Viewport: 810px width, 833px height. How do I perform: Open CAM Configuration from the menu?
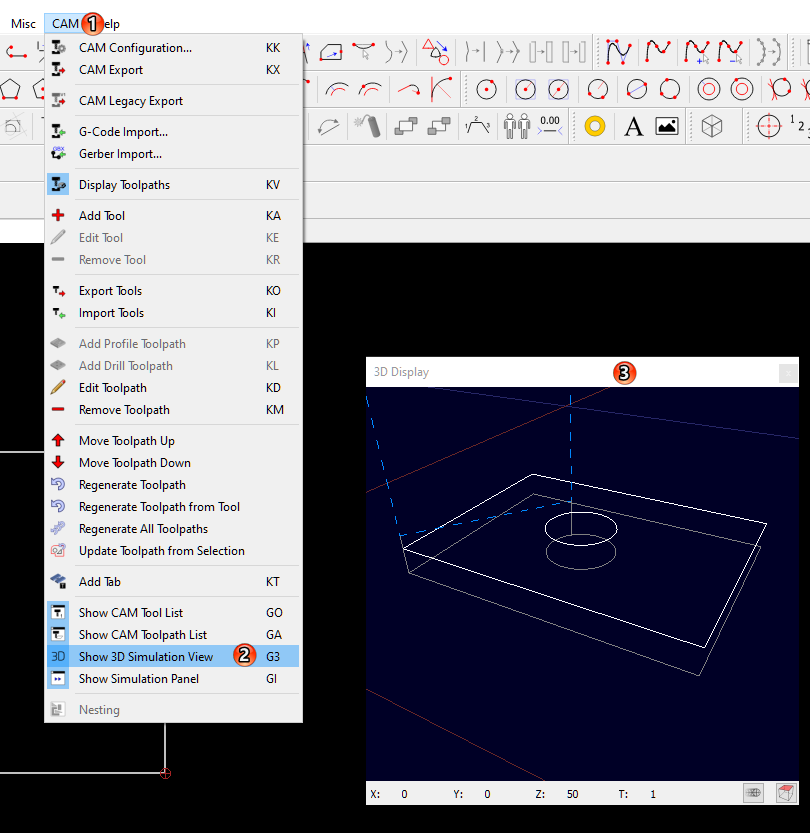tap(173, 48)
